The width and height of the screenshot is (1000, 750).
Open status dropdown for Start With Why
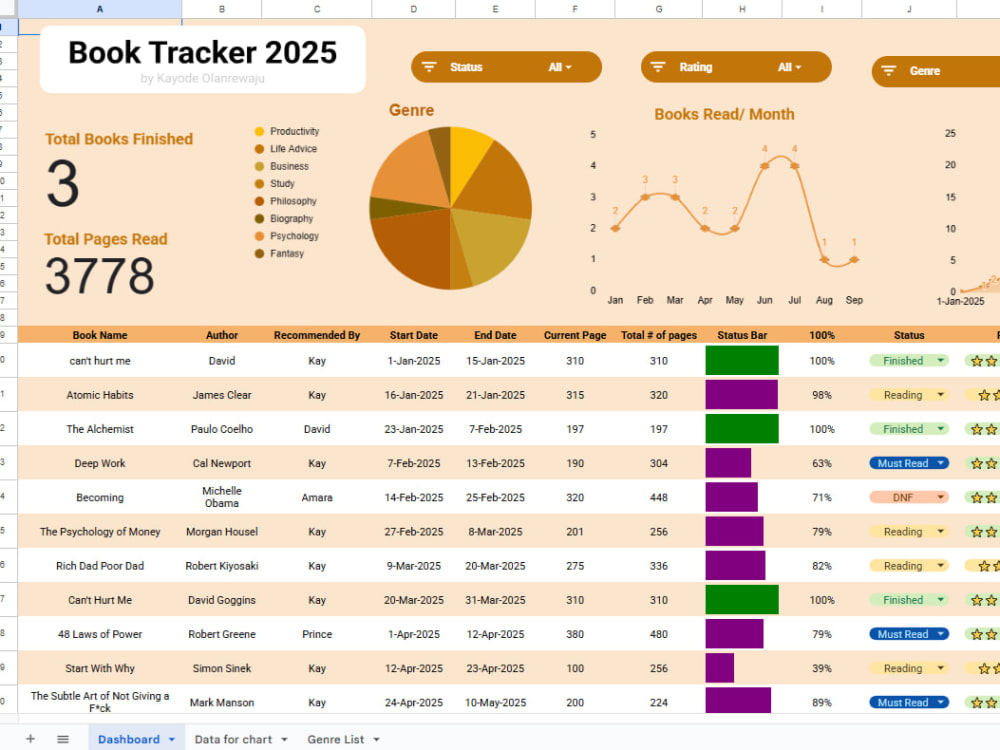[940, 668]
